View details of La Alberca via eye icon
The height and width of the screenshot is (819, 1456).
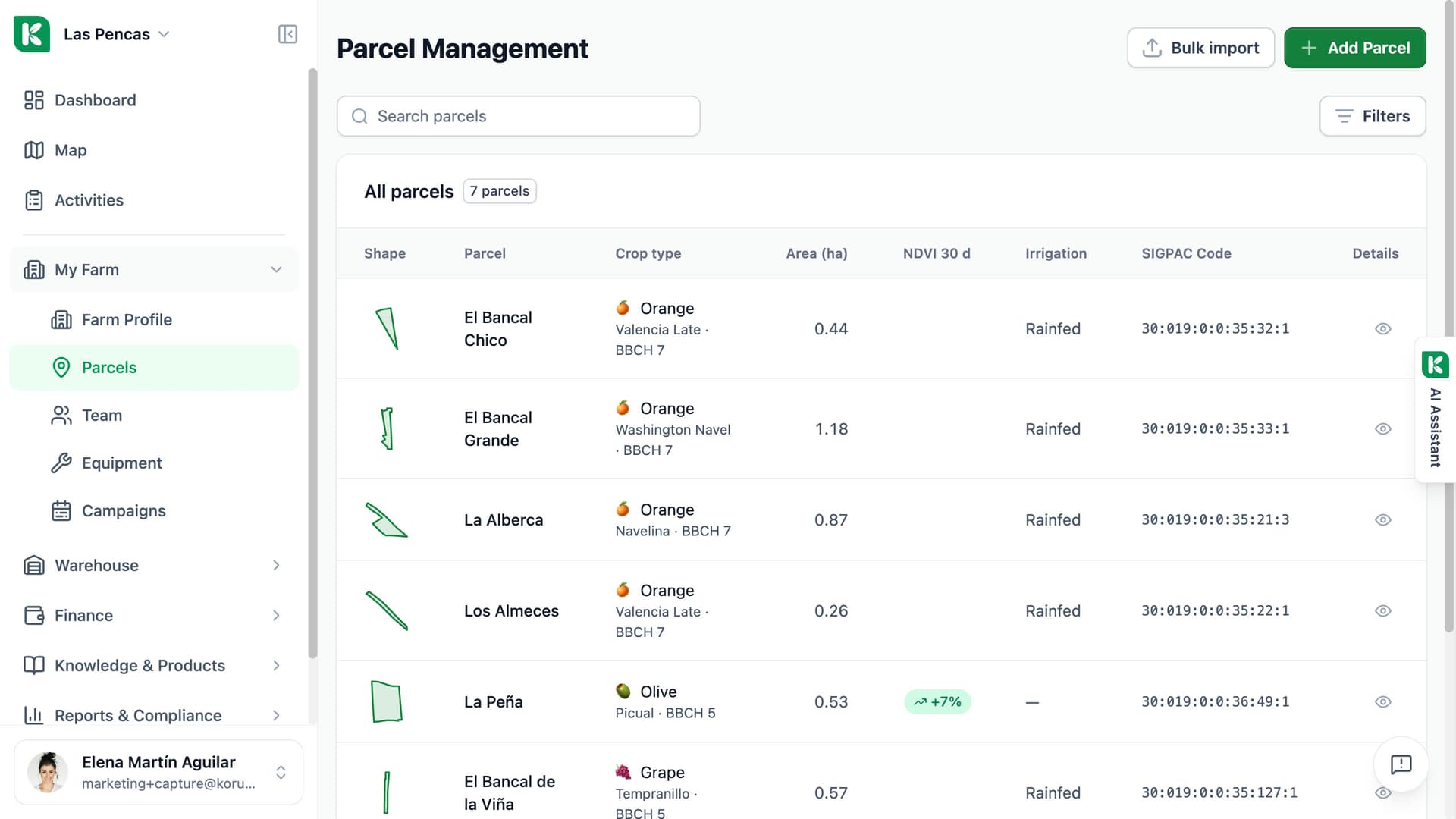(1382, 520)
